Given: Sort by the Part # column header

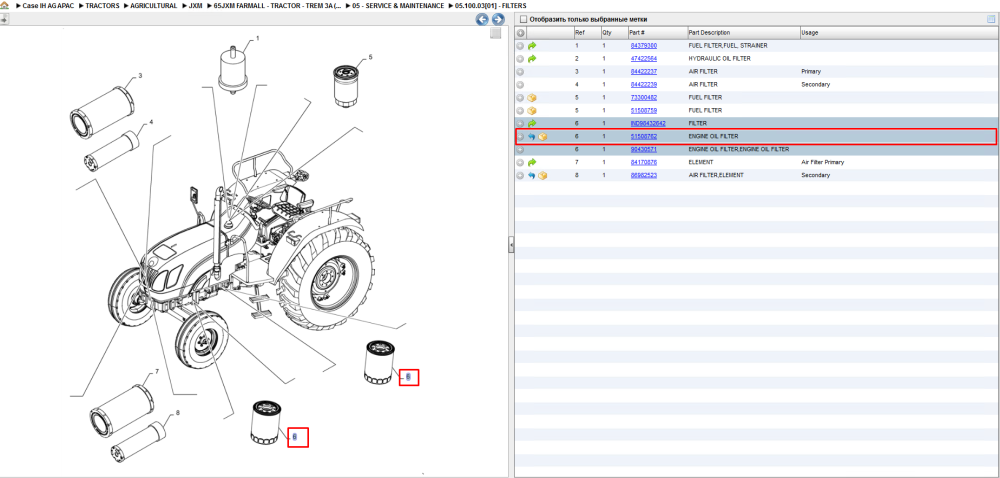Looking at the screenshot, I should [x=656, y=33].
